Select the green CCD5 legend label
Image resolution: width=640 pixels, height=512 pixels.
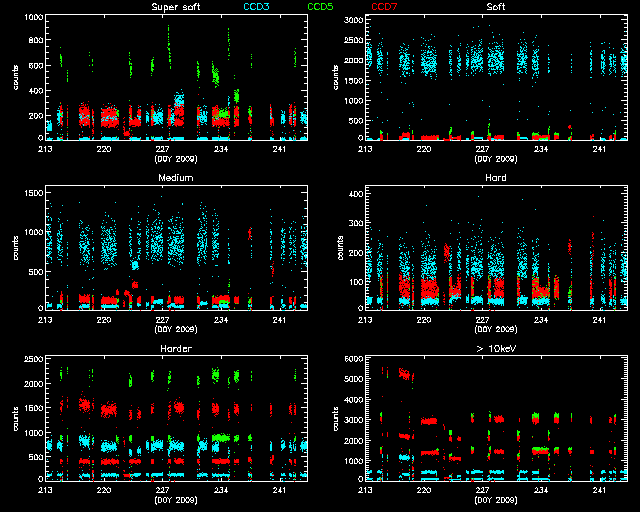click(x=321, y=8)
